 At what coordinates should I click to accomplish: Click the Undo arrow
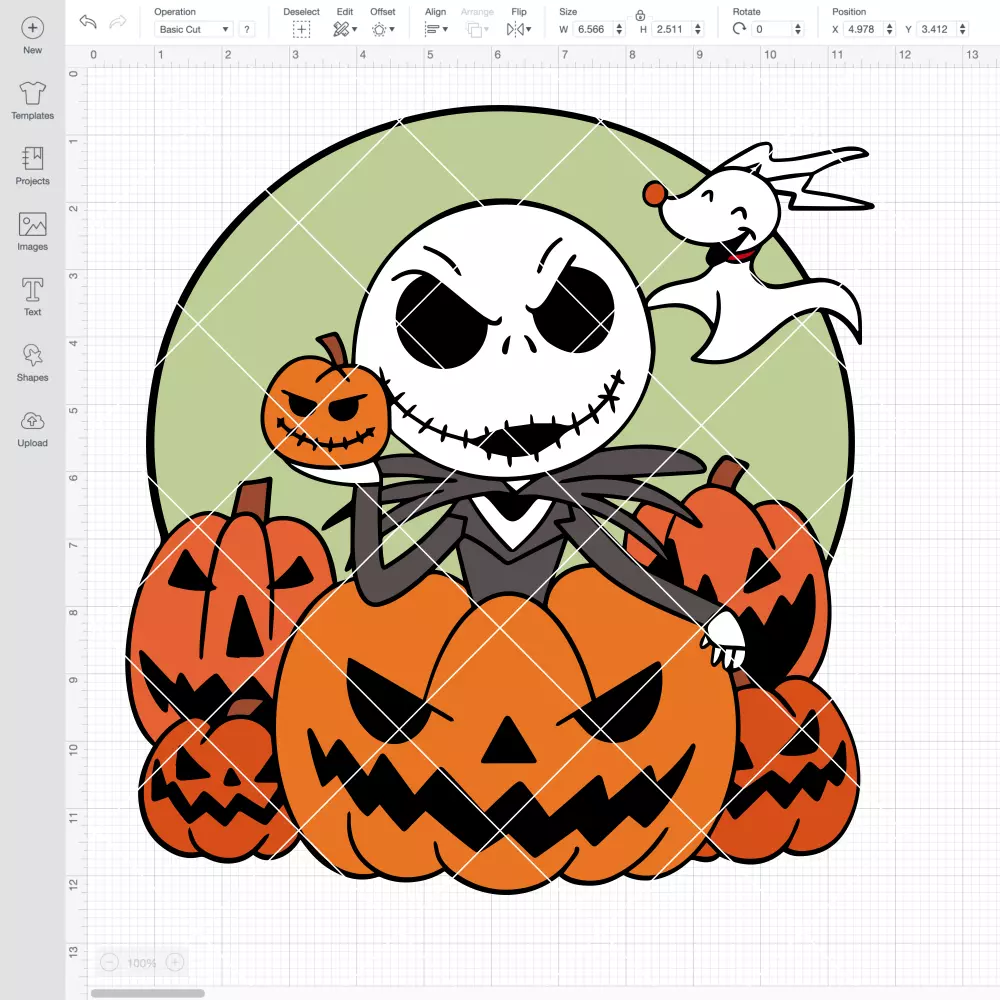click(x=88, y=22)
